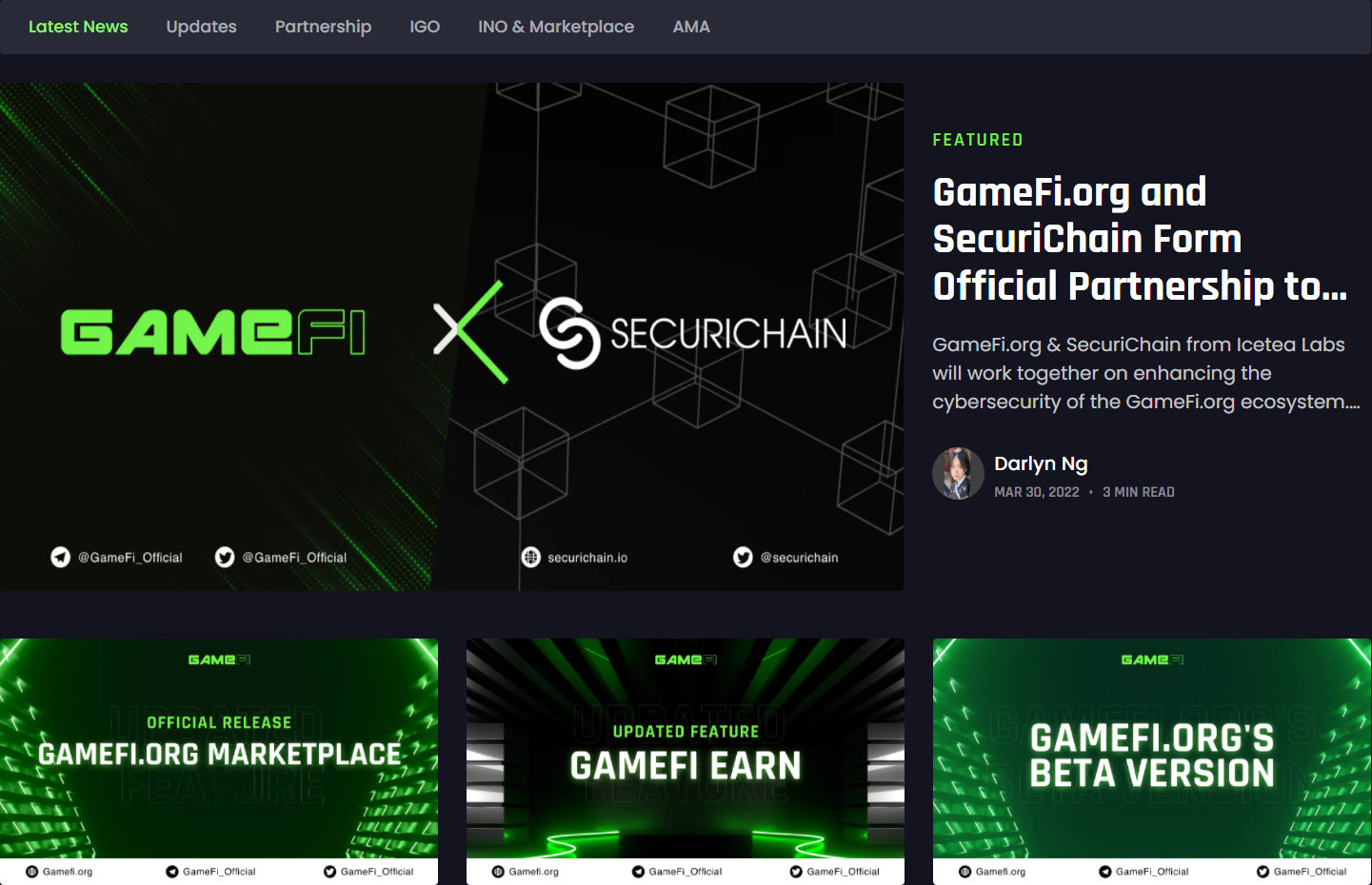Open the GameFi.org's Beta Version article thumbnail
The height and width of the screenshot is (885, 1372).
click(x=1152, y=761)
